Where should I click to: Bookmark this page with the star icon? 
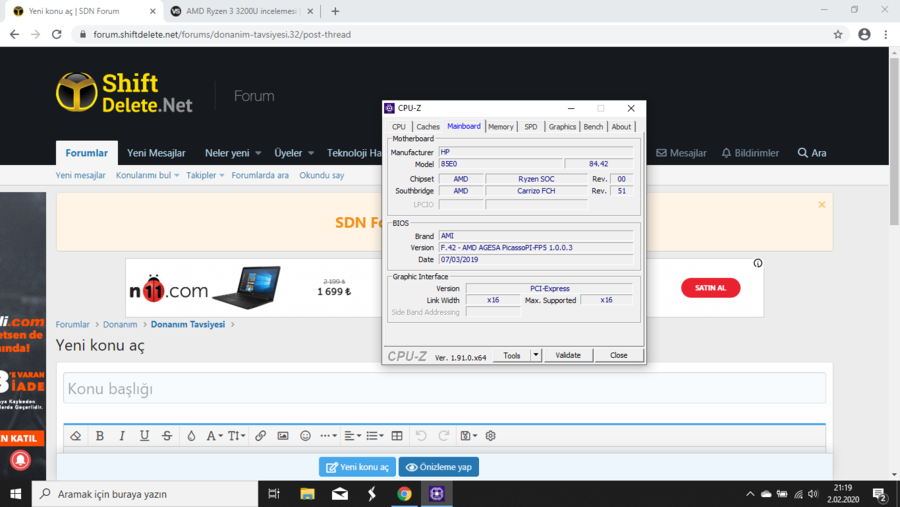tap(838, 34)
